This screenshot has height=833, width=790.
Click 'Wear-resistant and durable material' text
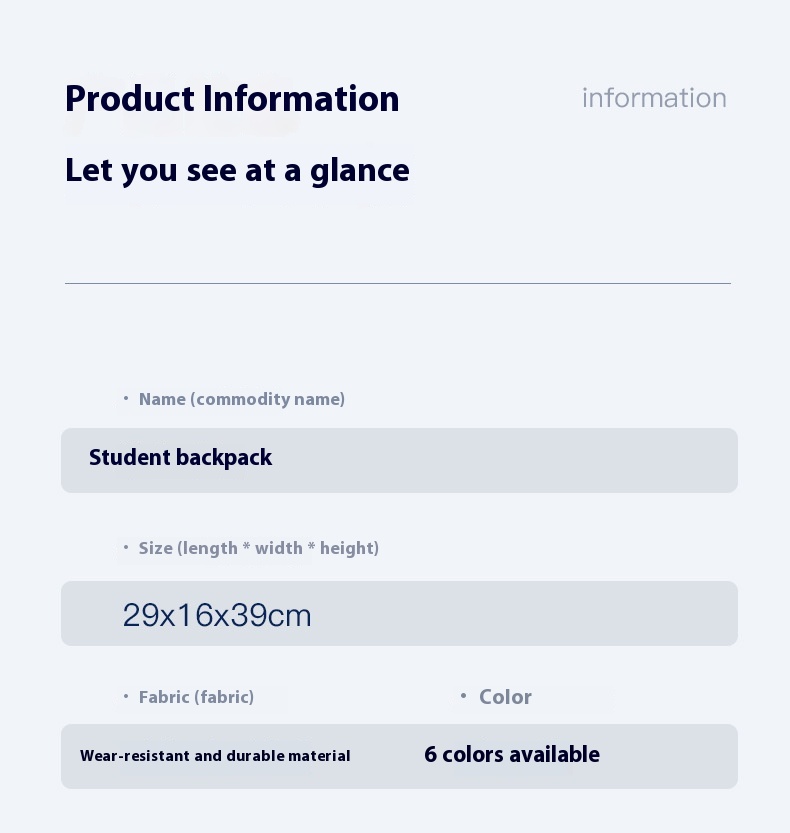215,755
